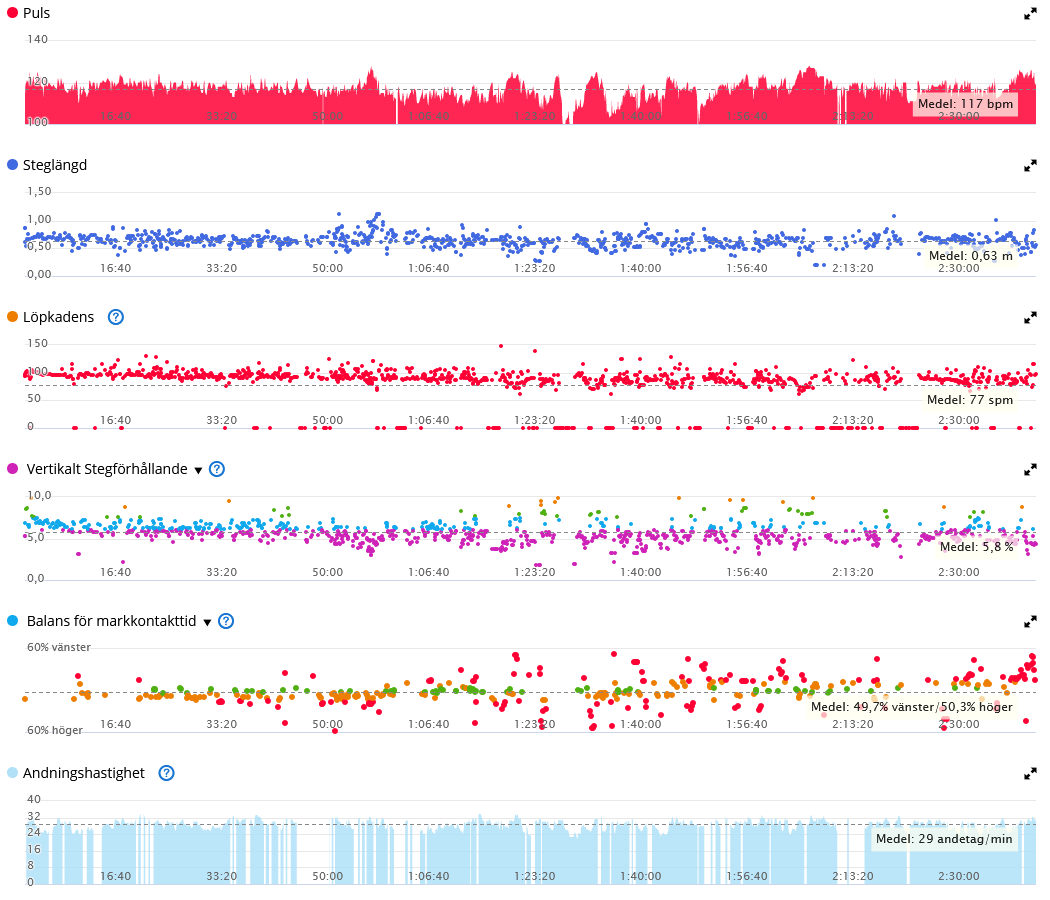Image resolution: width=1050 pixels, height=900 pixels.
Task: Open the Löpkadens chart in expanded view
Action: pyautogui.click(x=1030, y=318)
